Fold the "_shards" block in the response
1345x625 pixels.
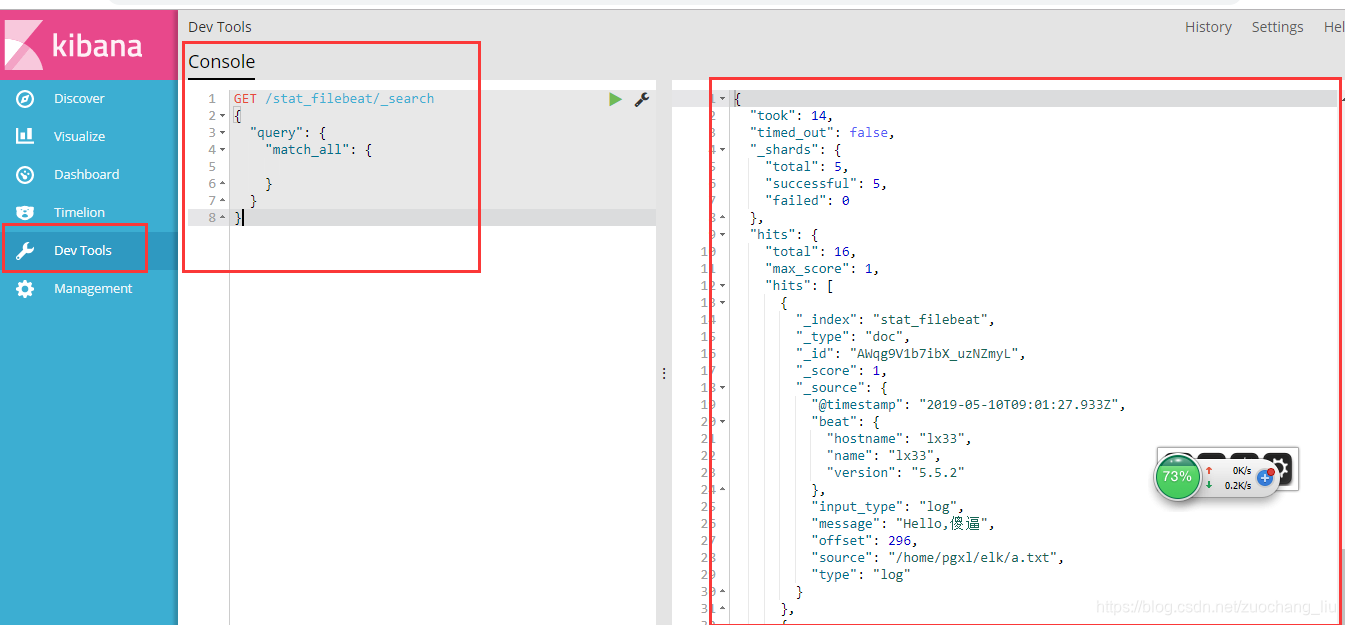pos(724,150)
